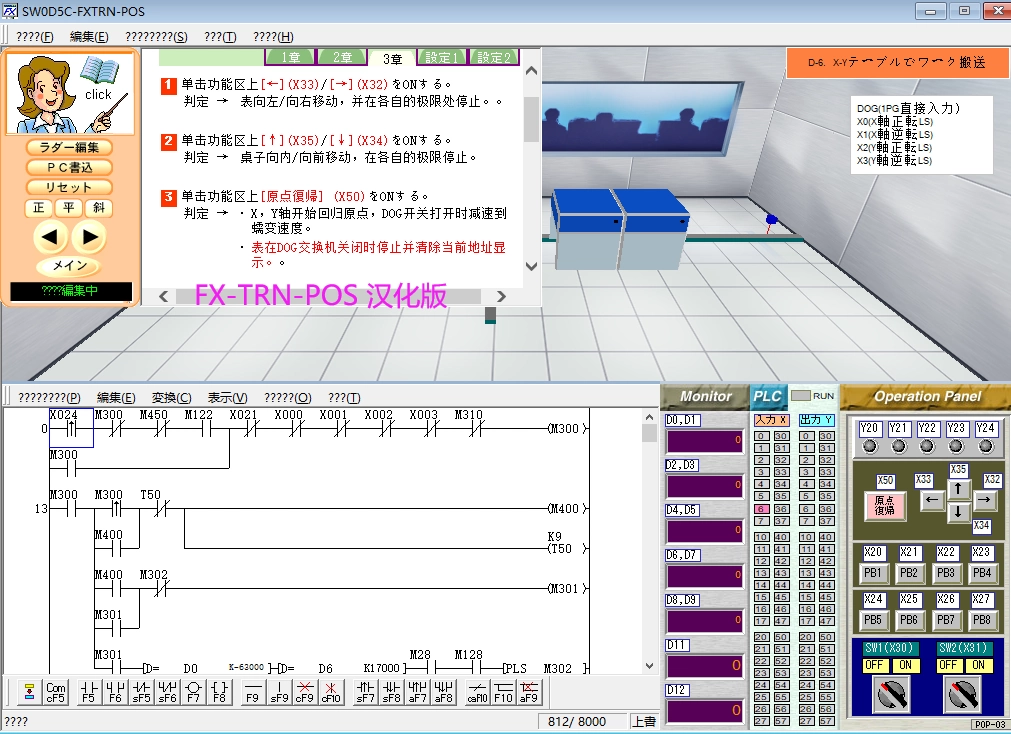Set SW2 (X31) to OFF

pos(948,665)
